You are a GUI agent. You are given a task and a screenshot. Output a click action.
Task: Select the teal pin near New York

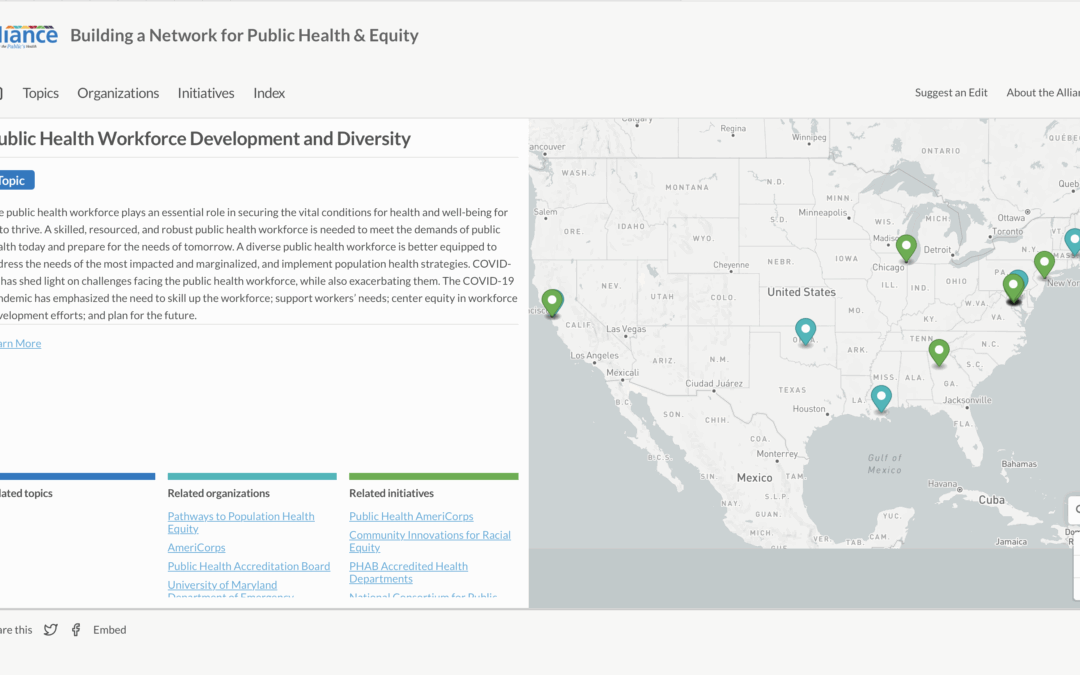pos(1073,240)
